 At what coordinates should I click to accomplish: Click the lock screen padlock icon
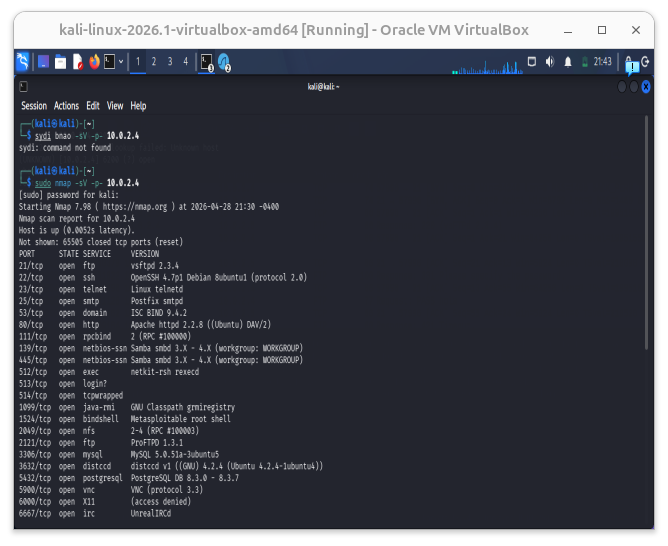pyautogui.click(x=628, y=60)
